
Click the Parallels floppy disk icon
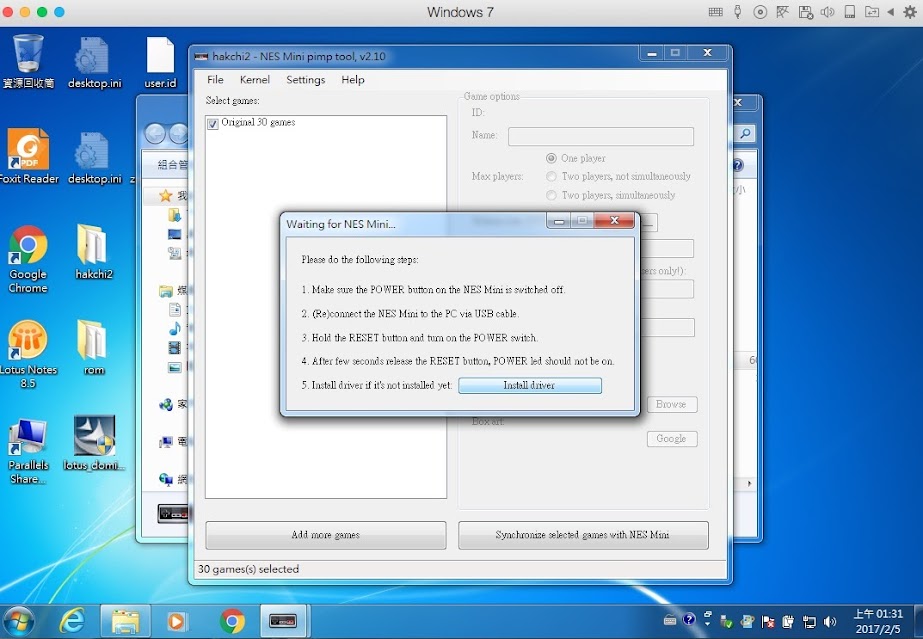click(x=805, y=12)
